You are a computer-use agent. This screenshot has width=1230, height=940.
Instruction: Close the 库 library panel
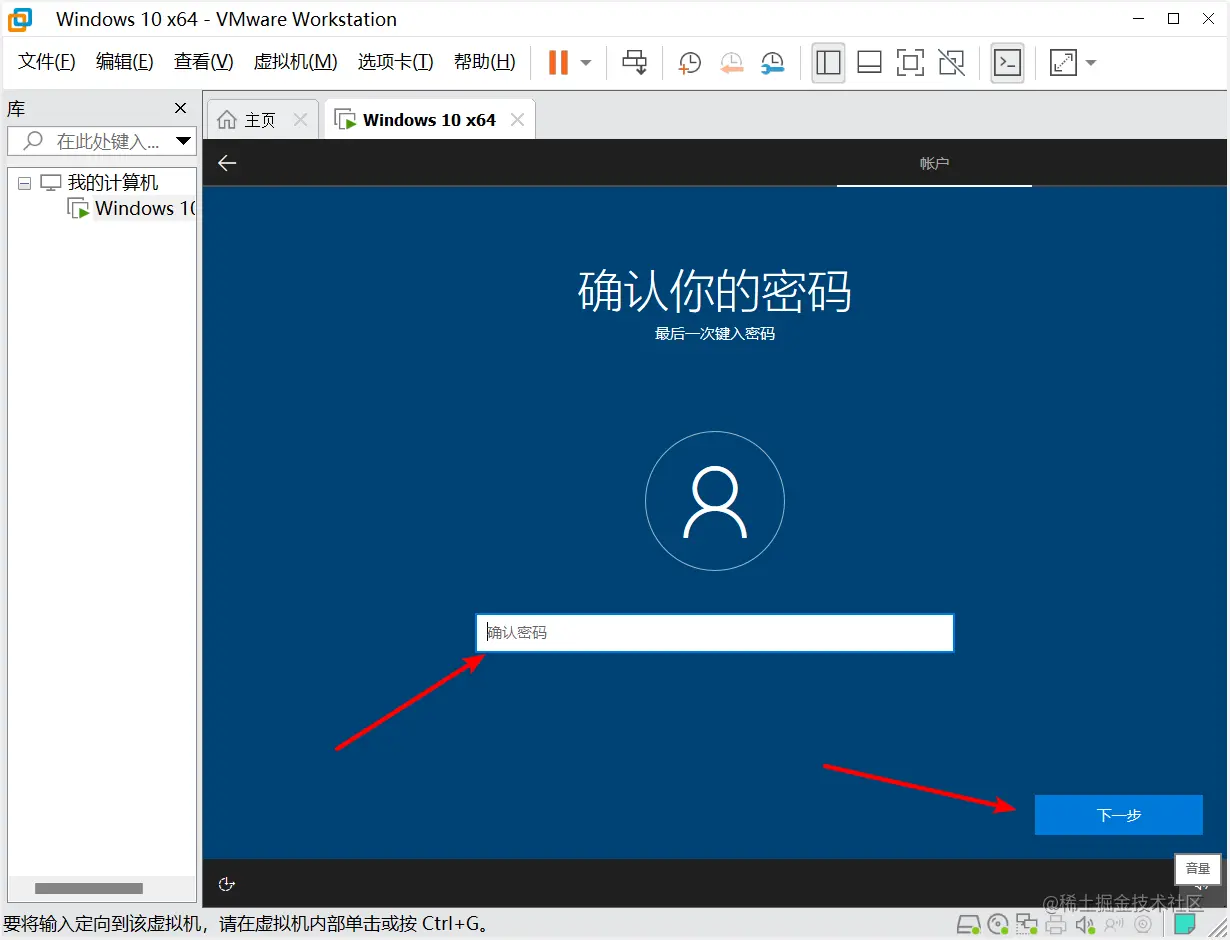181,108
